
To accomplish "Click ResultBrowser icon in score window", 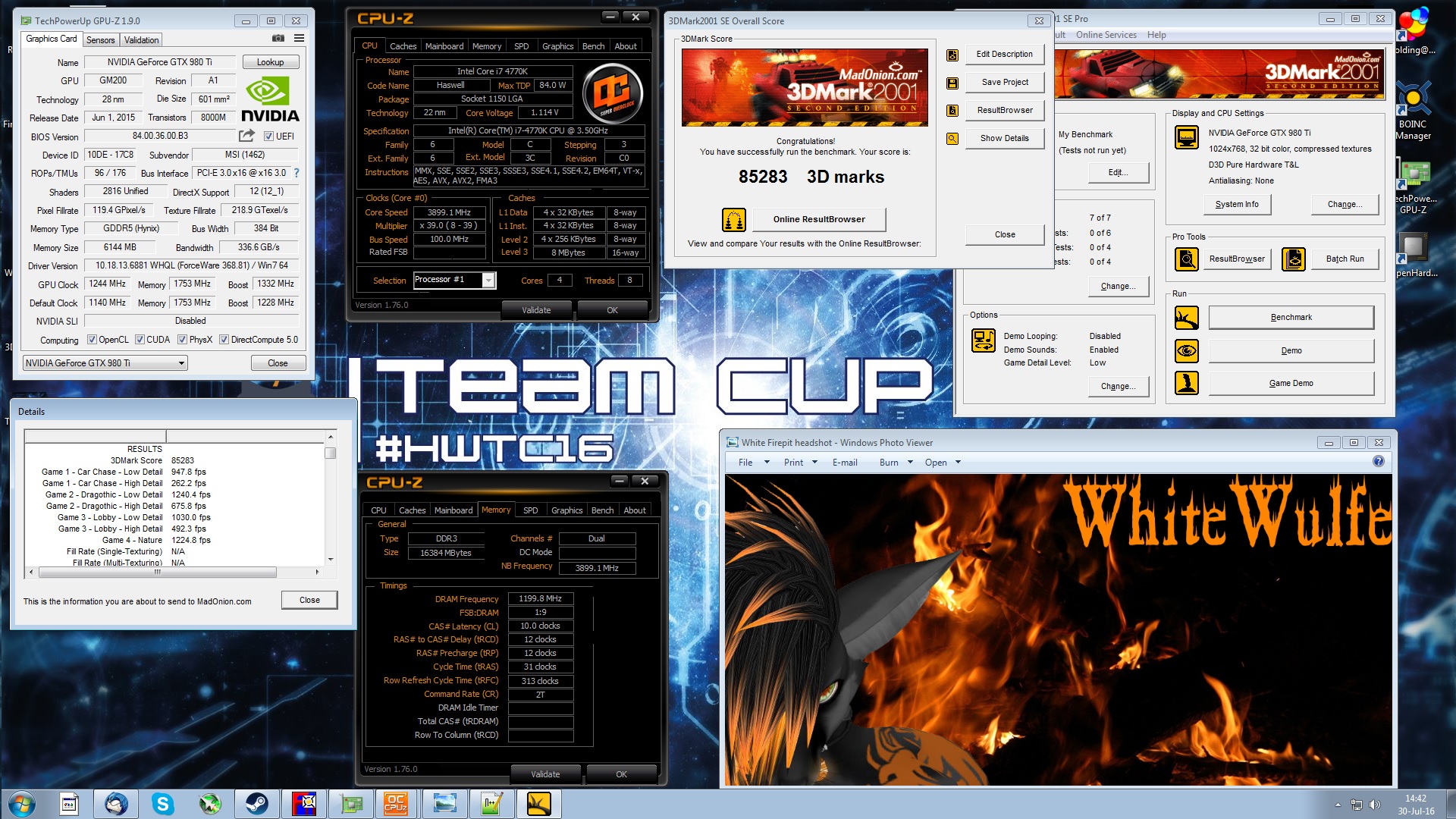I will click(x=952, y=111).
